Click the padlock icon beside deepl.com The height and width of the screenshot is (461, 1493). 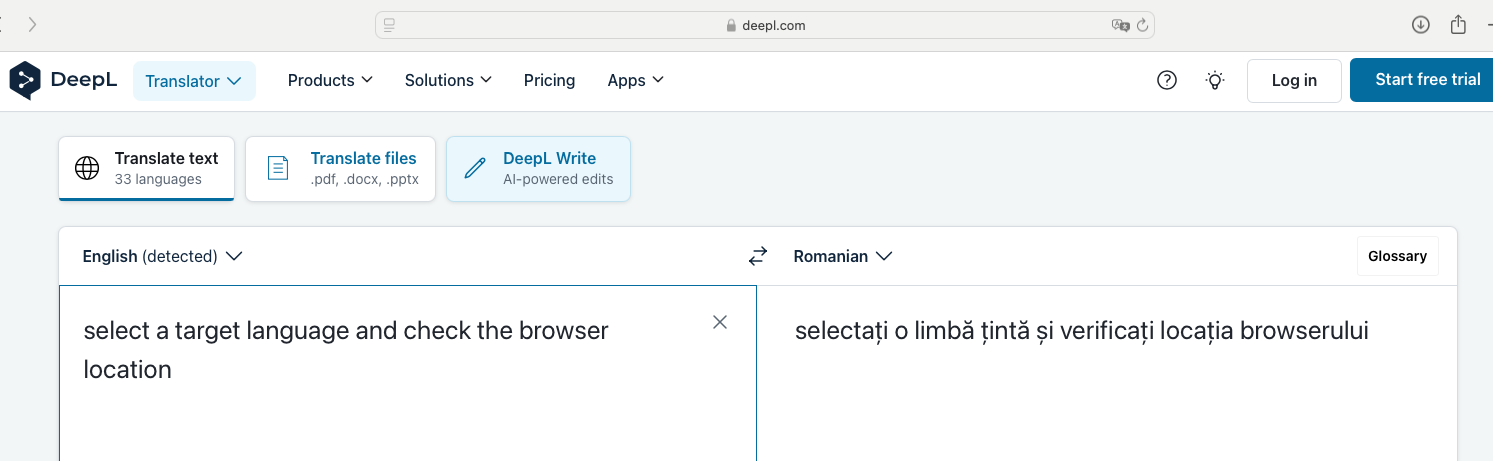coord(731,26)
